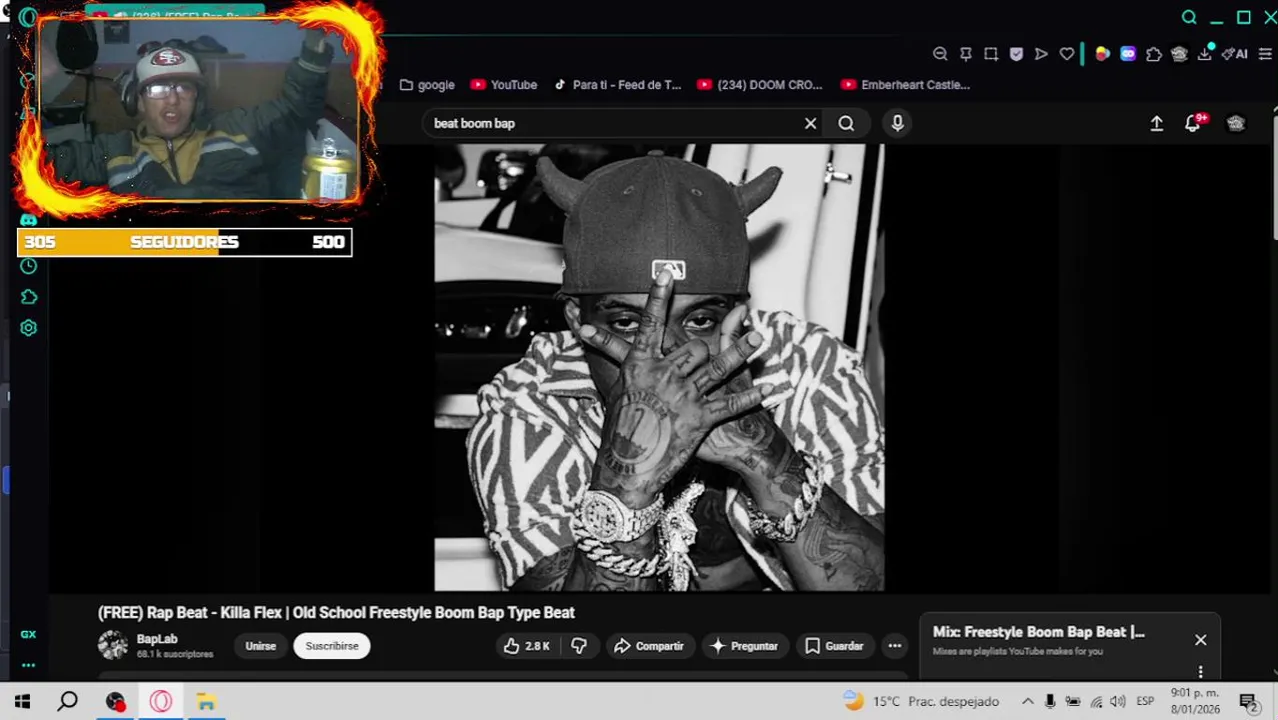
Task: Click the Guardar save button
Action: coord(834,646)
